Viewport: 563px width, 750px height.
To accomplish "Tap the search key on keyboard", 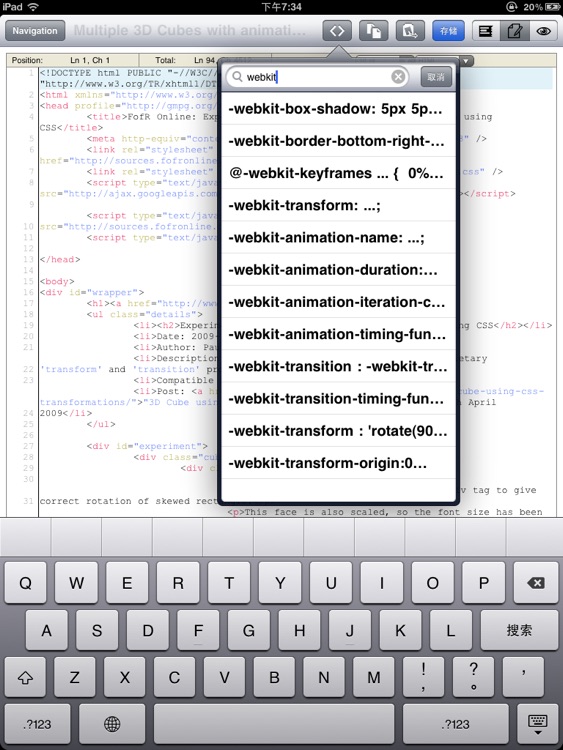I will [519, 630].
